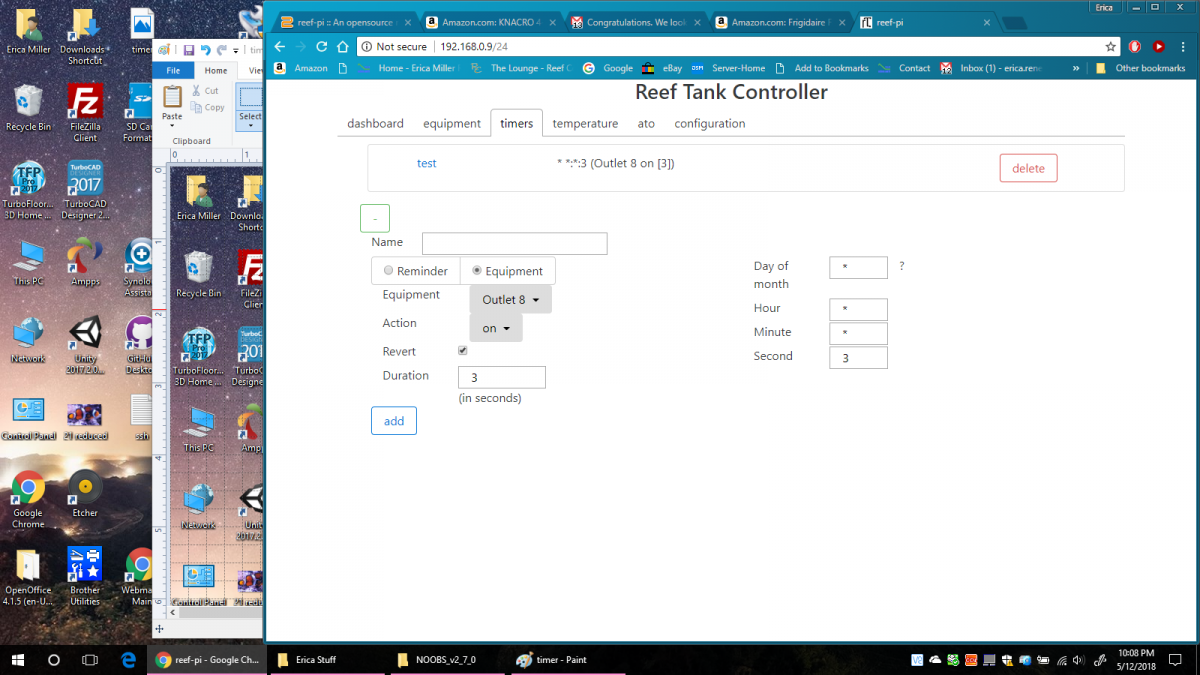Click the Not secure site info icon
The image size is (1200, 675).
point(366,46)
